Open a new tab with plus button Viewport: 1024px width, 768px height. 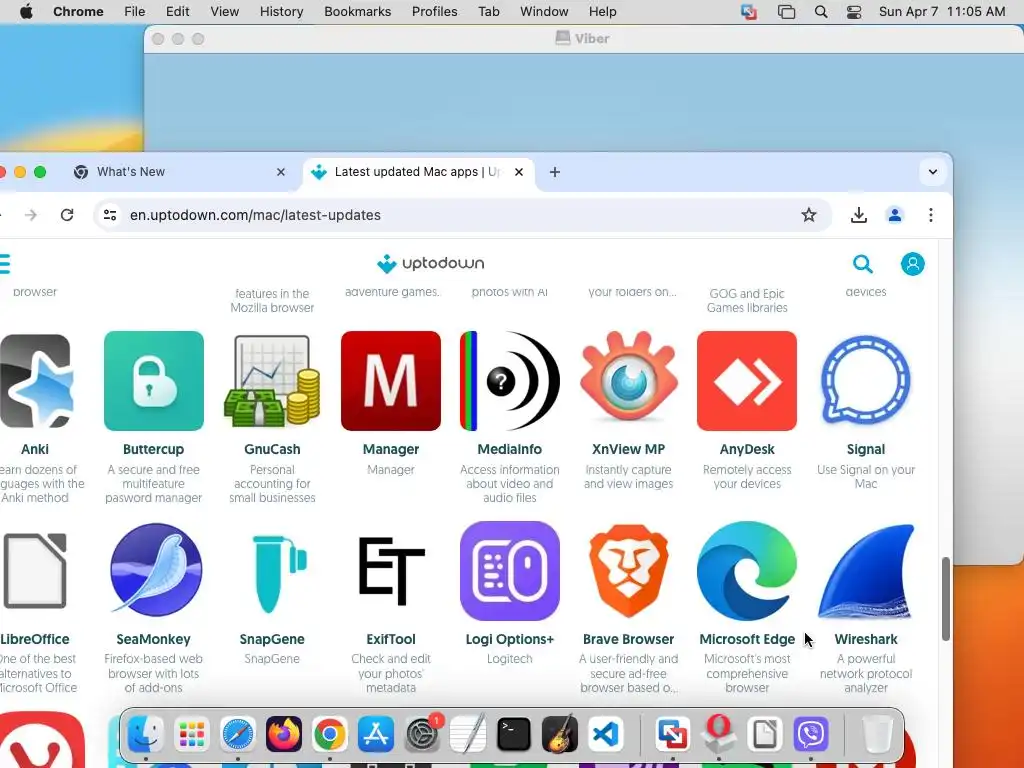click(x=554, y=172)
